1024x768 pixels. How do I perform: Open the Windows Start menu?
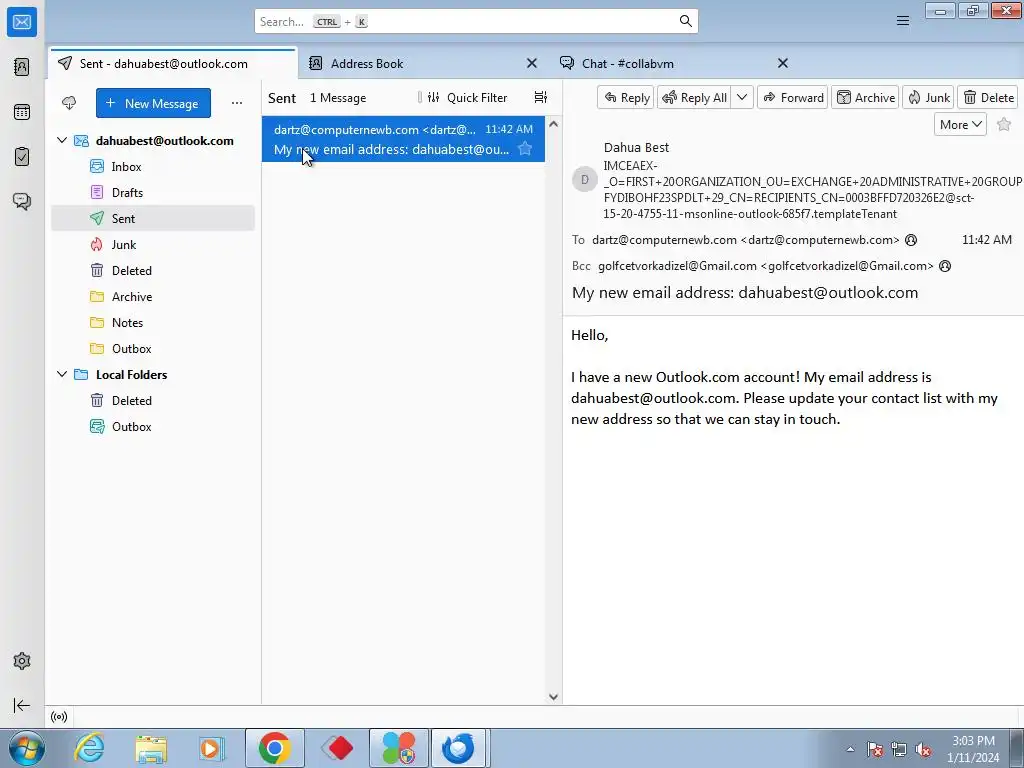tap(26, 748)
